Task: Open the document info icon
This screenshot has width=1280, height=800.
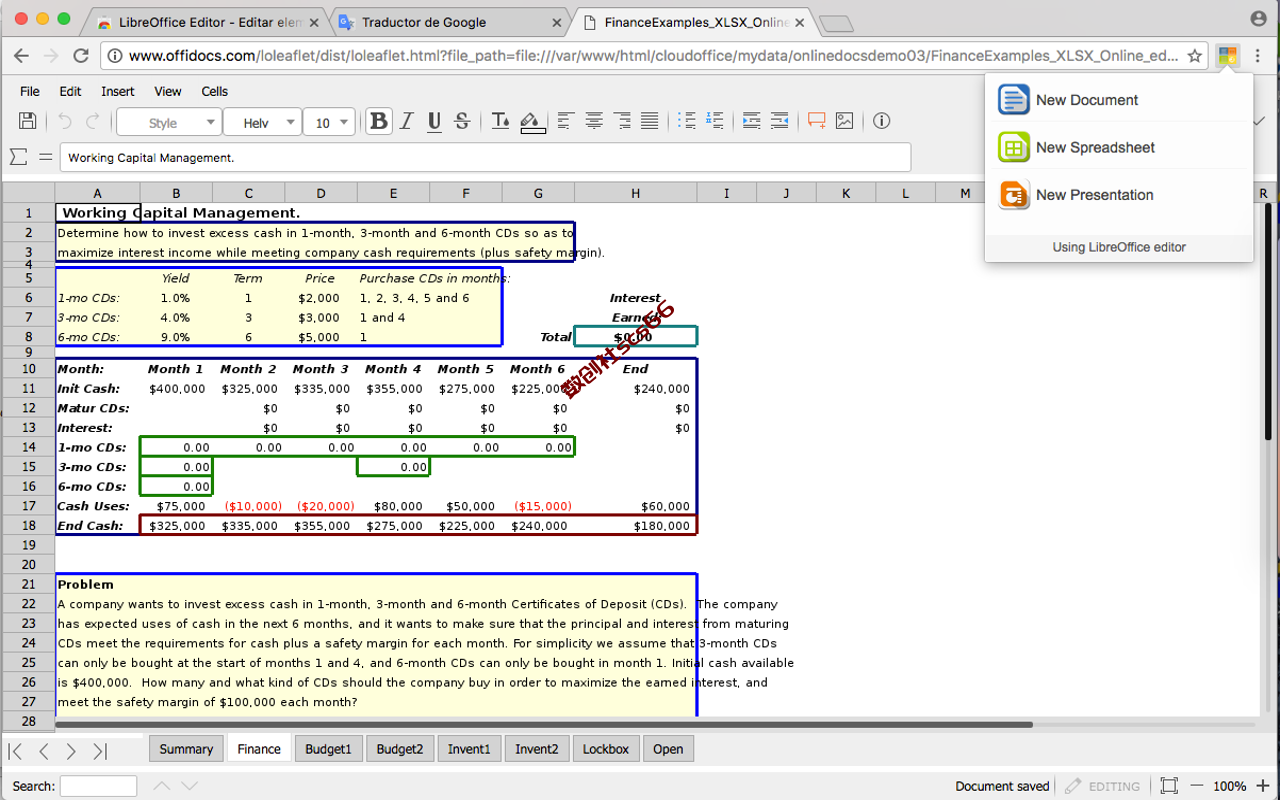Action: click(x=881, y=121)
